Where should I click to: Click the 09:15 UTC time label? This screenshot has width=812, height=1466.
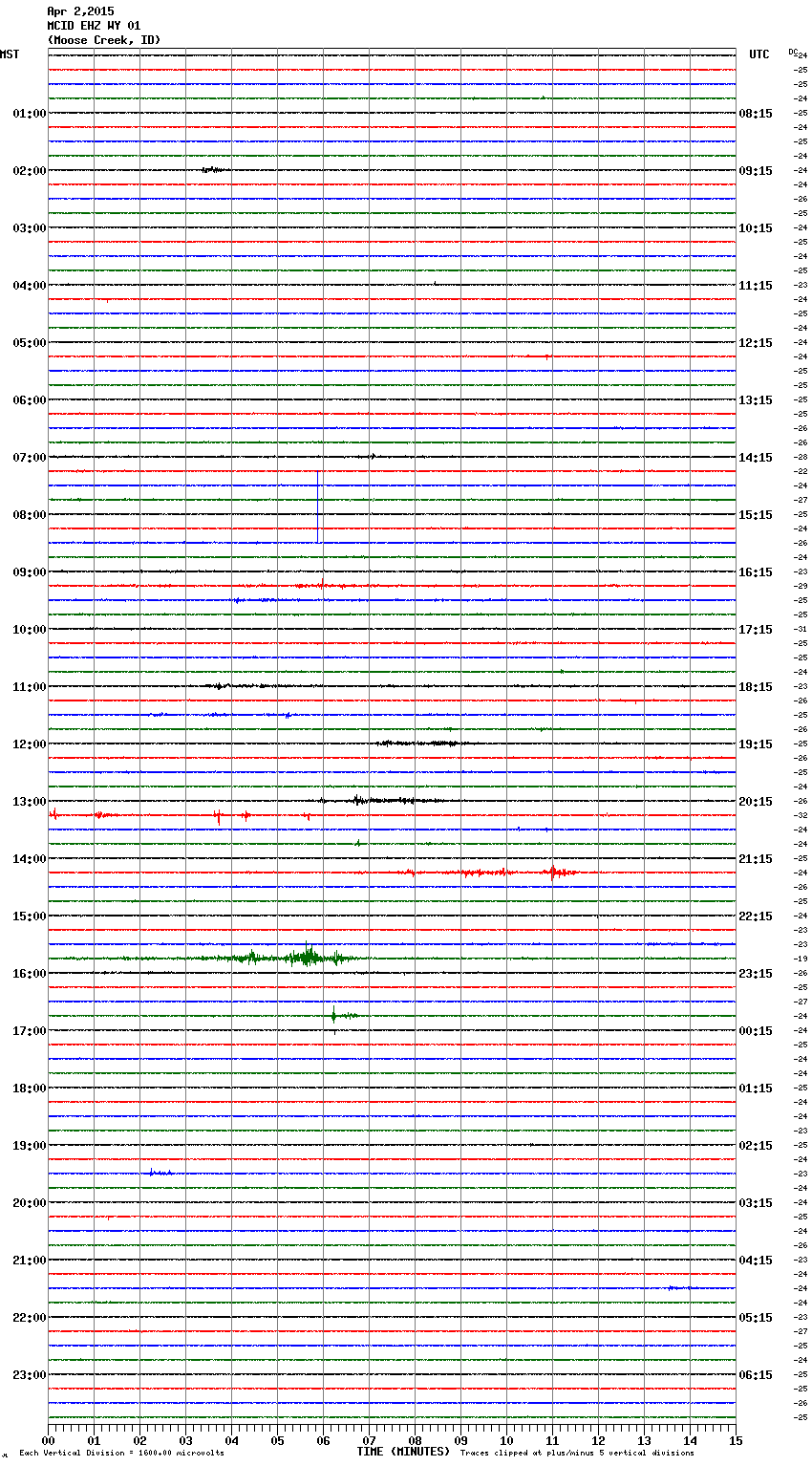coord(756,171)
